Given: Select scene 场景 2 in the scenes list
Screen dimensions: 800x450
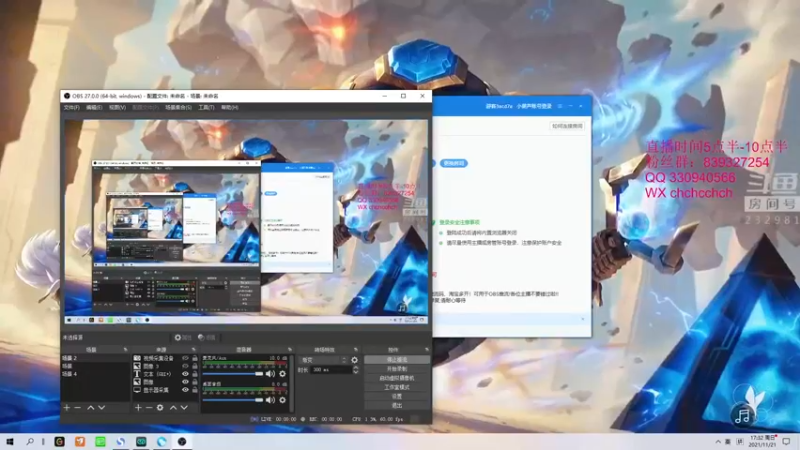Looking at the screenshot, I should 95,359.
